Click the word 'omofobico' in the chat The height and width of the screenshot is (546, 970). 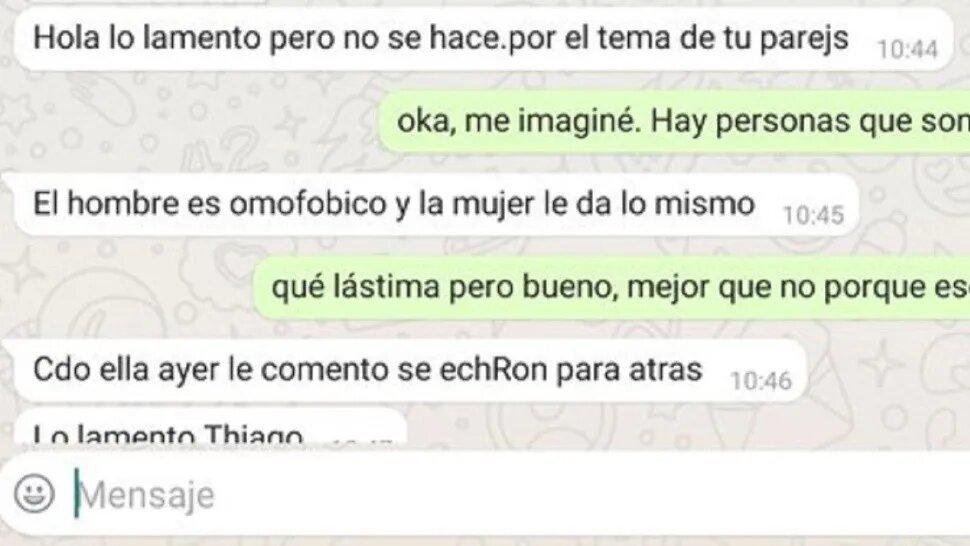308,204
